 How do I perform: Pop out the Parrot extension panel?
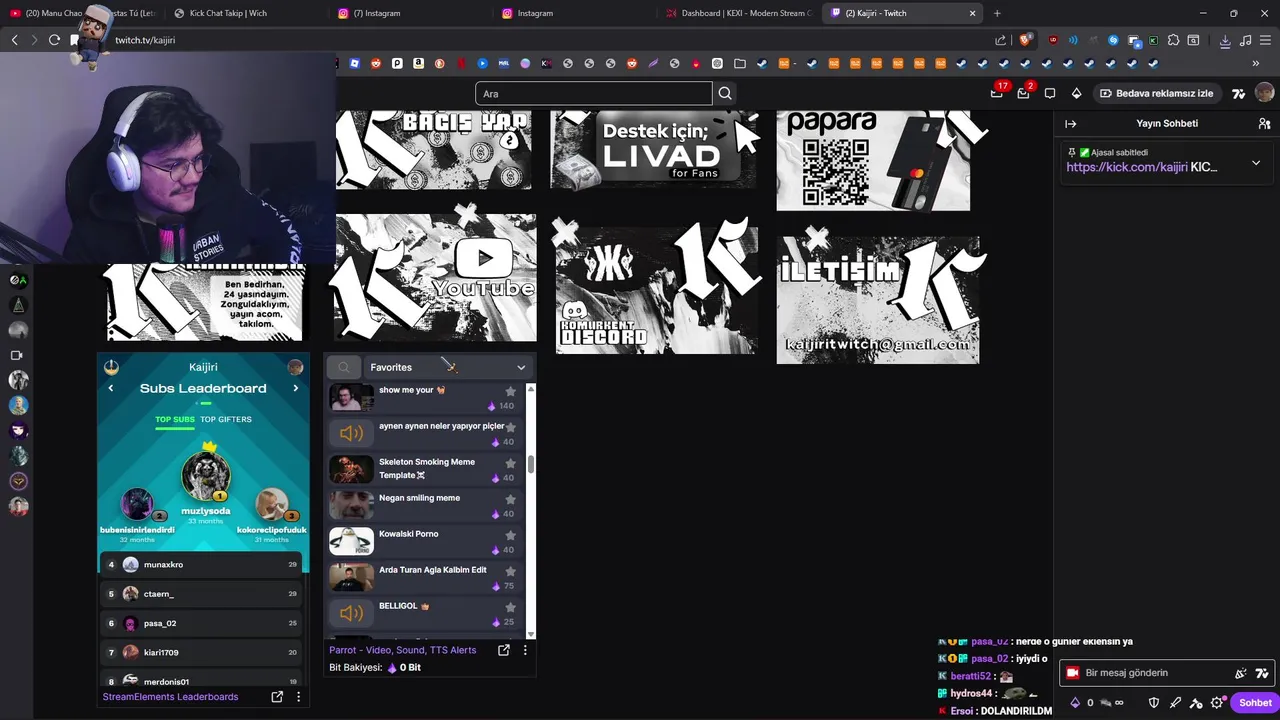pyautogui.click(x=504, y=650)
